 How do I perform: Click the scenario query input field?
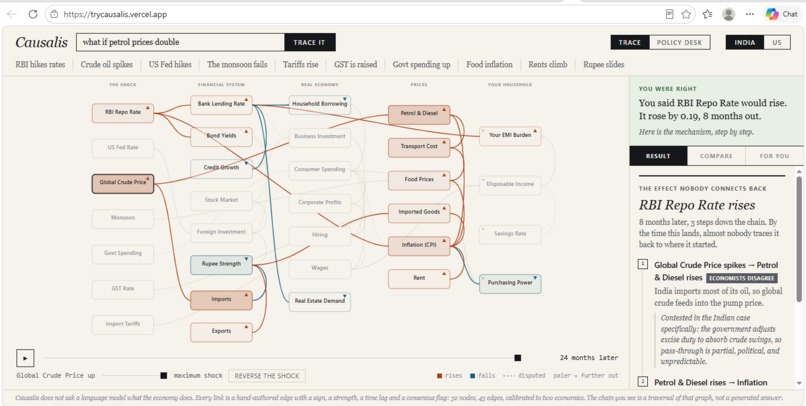pos(180,42)
